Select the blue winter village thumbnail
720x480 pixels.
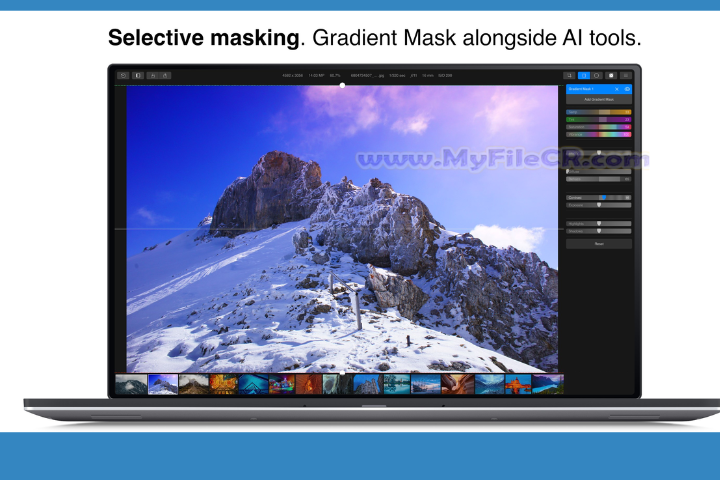[426, 384]
